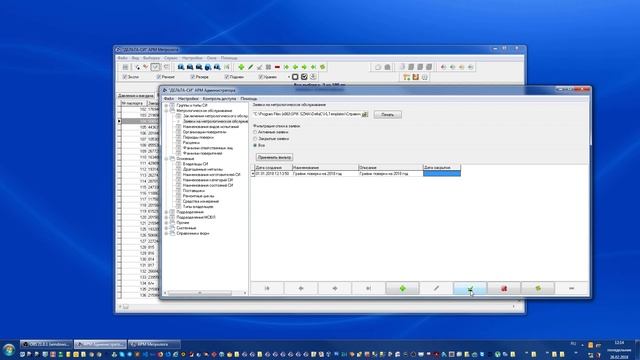This screenshot has width=640, height=360.
Task: Select Организации-поверители in the tree
Action: pos(204,132)
